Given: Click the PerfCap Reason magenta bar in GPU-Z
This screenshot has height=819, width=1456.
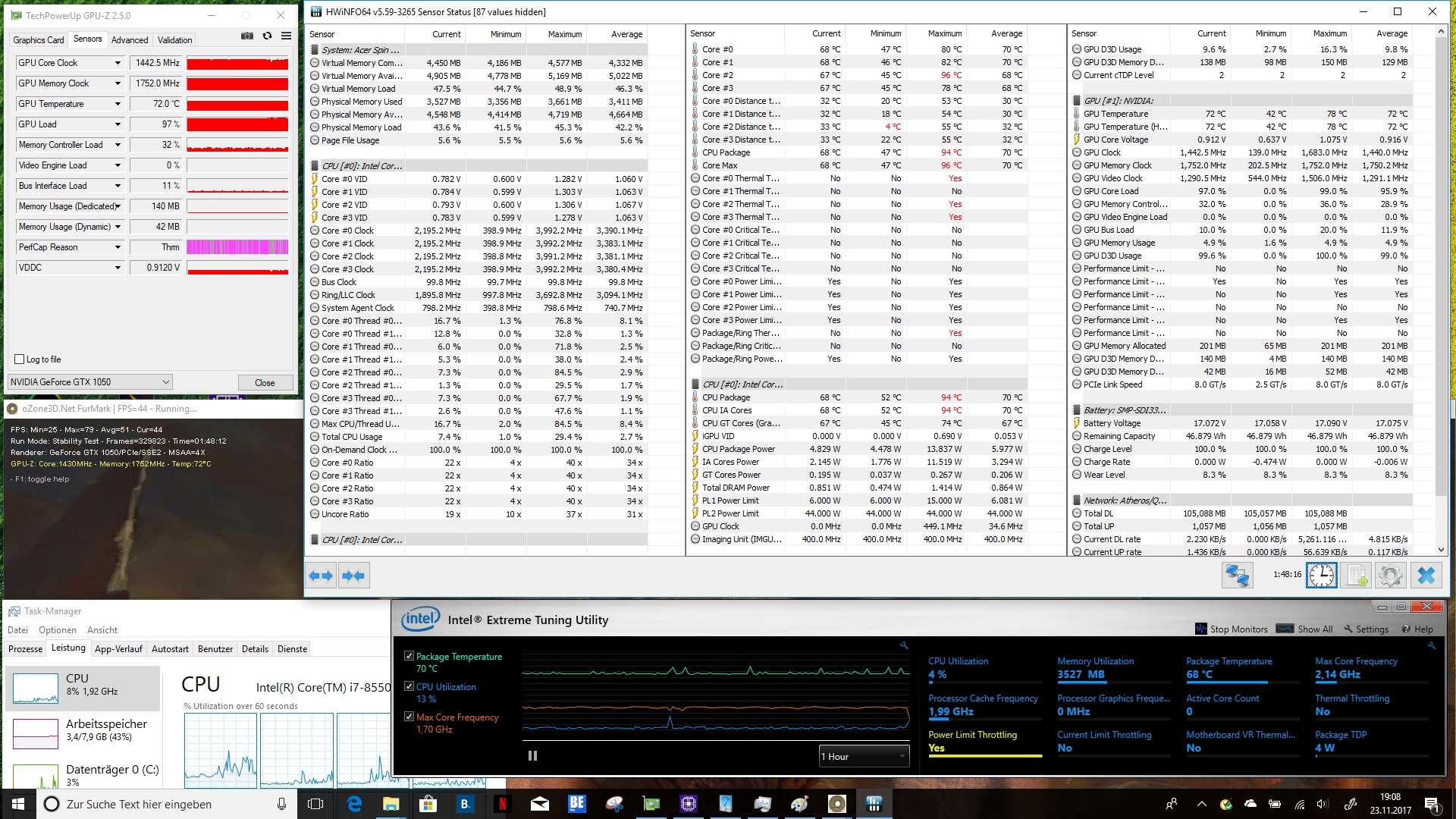Looking at the screenshot, I should point(237,247).
